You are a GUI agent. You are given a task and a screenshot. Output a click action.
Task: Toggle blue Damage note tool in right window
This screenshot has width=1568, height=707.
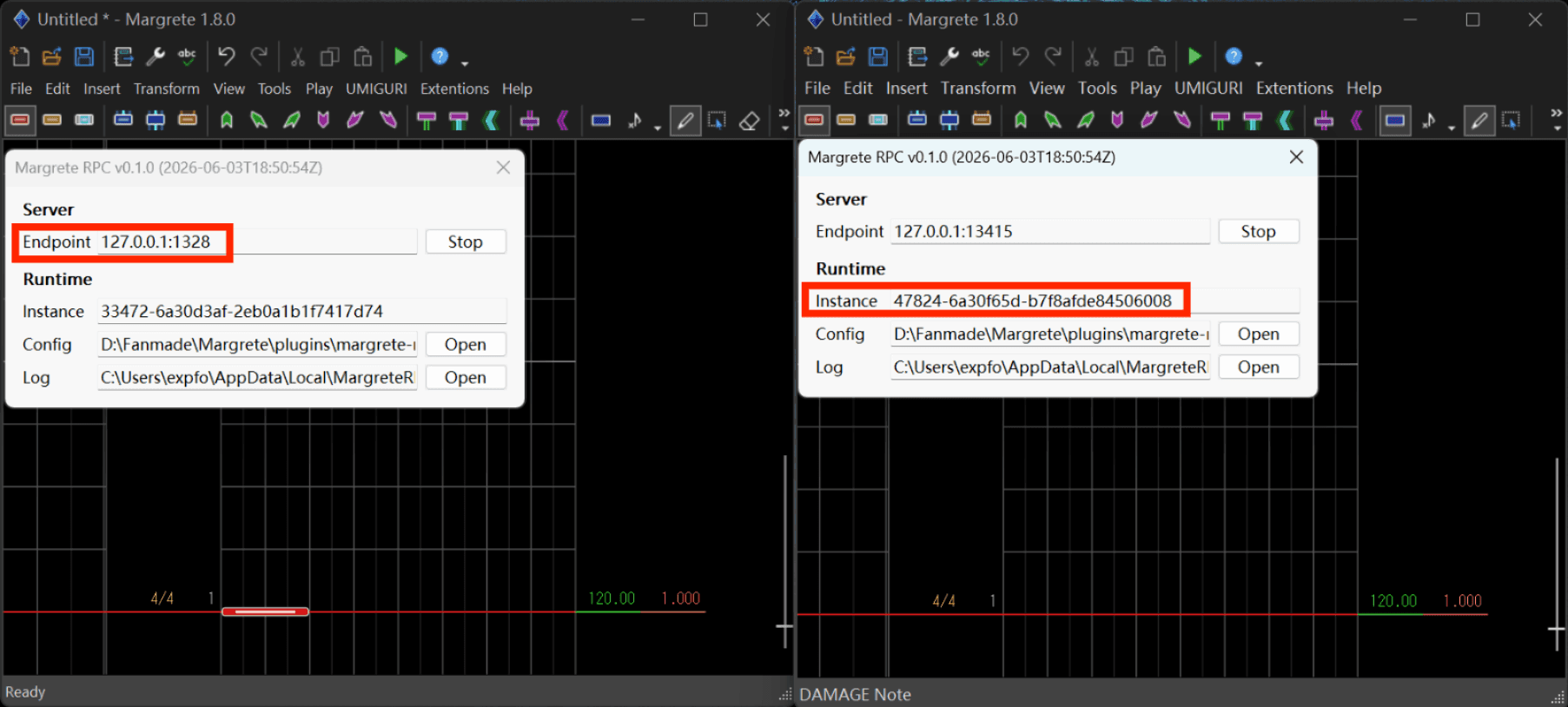click(x=1395, y=120)
